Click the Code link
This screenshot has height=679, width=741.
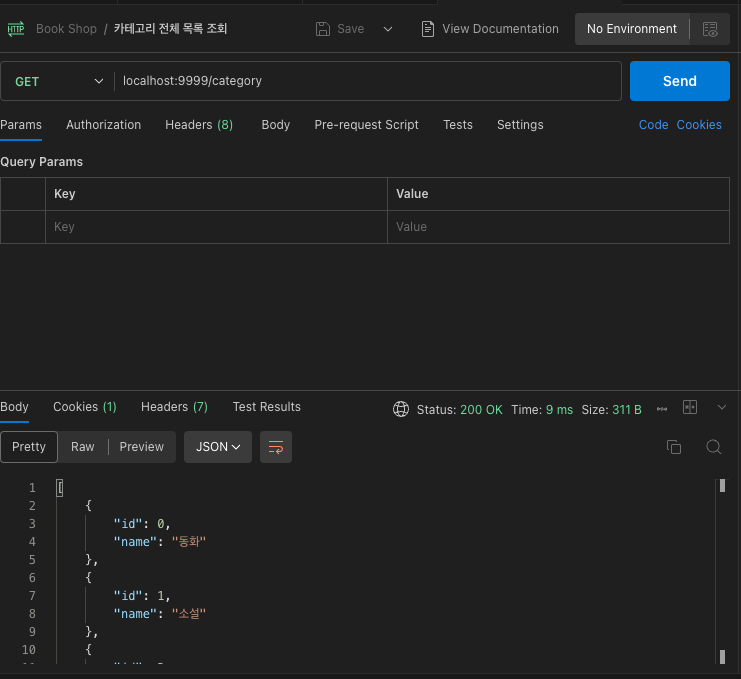(x=654, y=125)
